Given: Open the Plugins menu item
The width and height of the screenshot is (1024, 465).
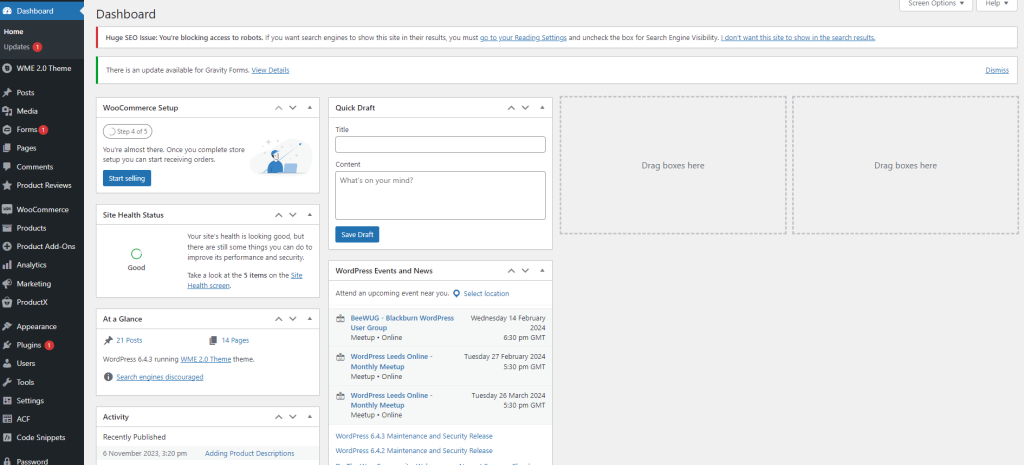Looking at the screenshot, I should pyautogui.click(x=29, y=345).
